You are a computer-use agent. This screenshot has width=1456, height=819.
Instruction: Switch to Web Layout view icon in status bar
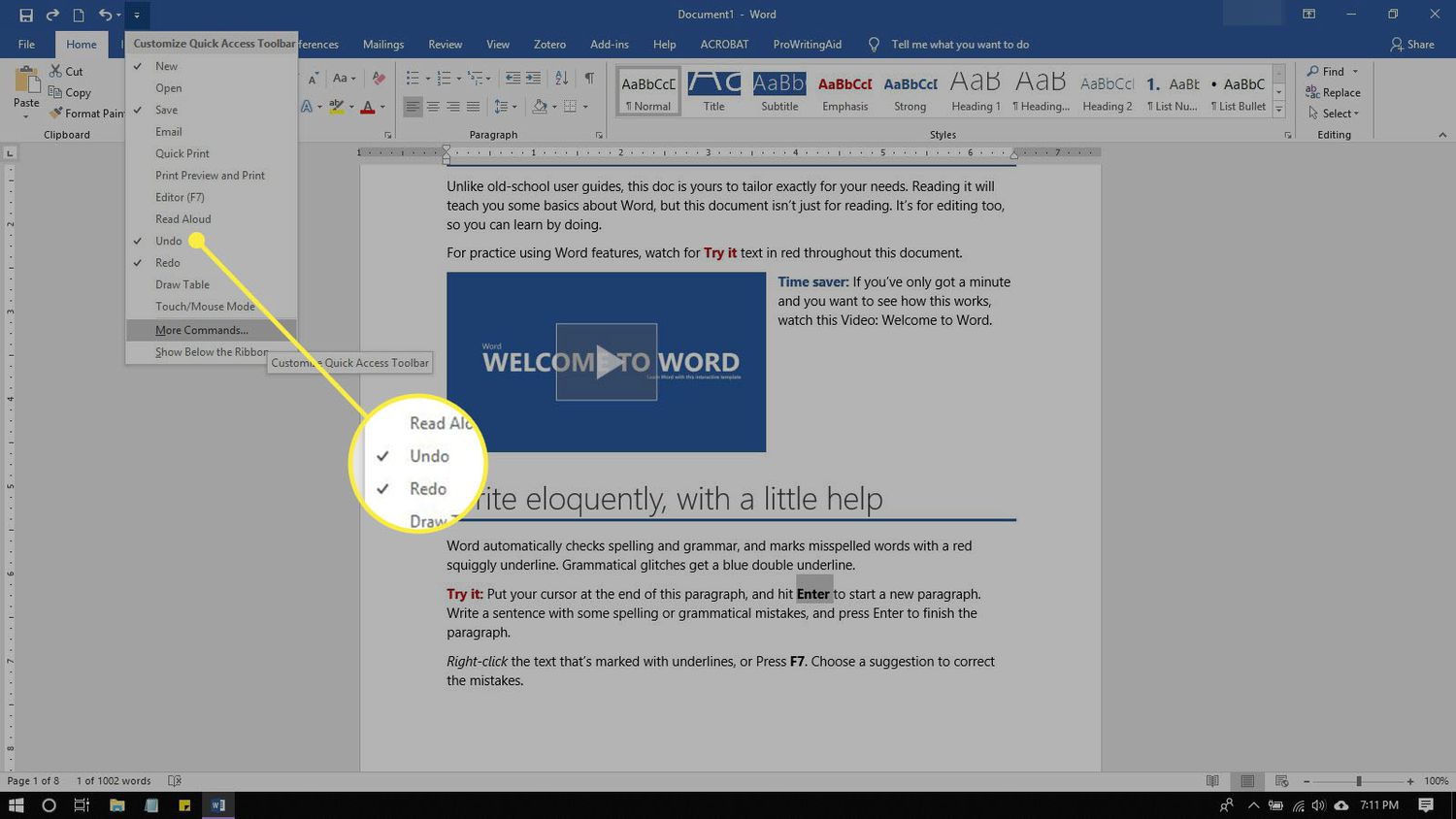pyautogui.click(x=1281, y=781)
